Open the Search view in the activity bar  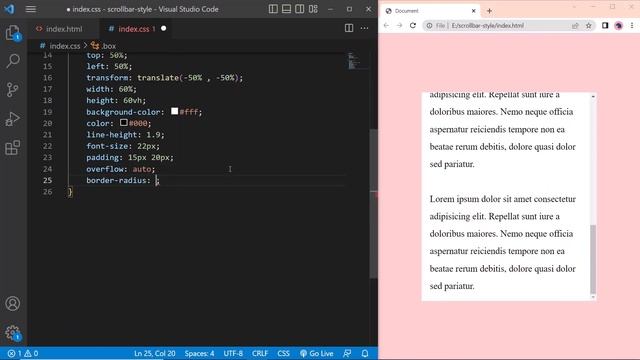13,61
